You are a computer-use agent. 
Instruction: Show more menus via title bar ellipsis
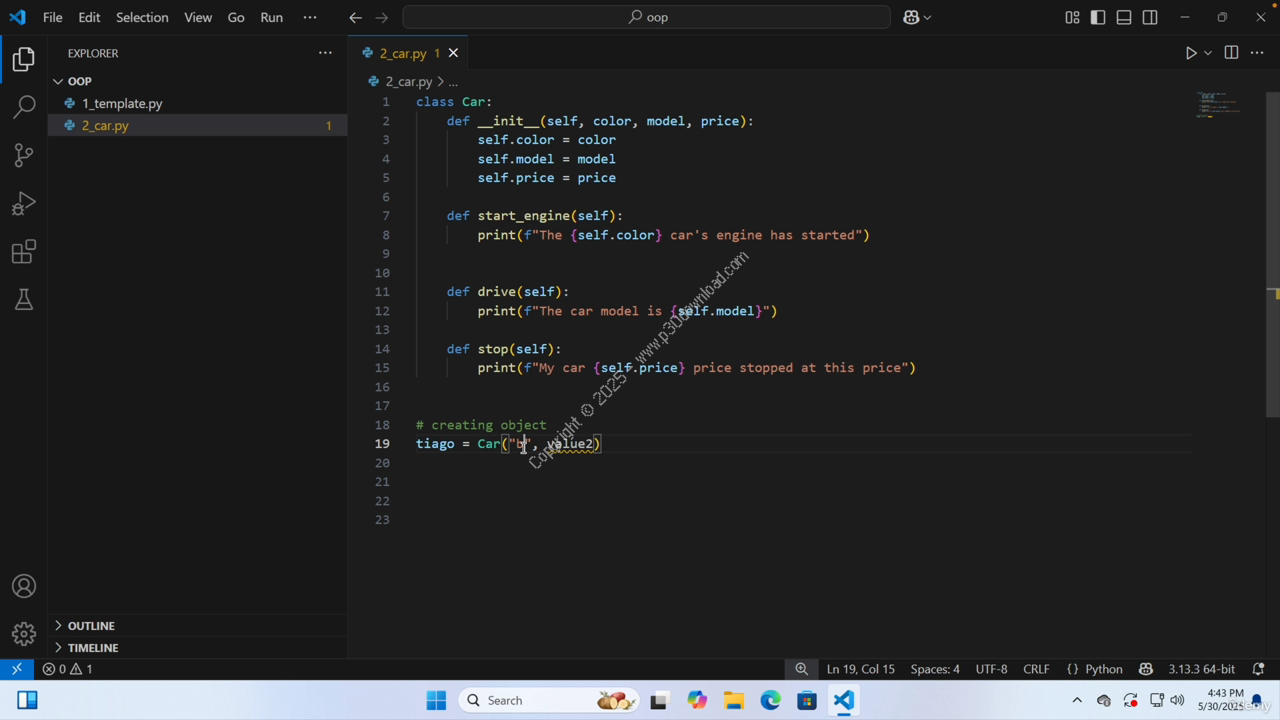coord(310,17)
